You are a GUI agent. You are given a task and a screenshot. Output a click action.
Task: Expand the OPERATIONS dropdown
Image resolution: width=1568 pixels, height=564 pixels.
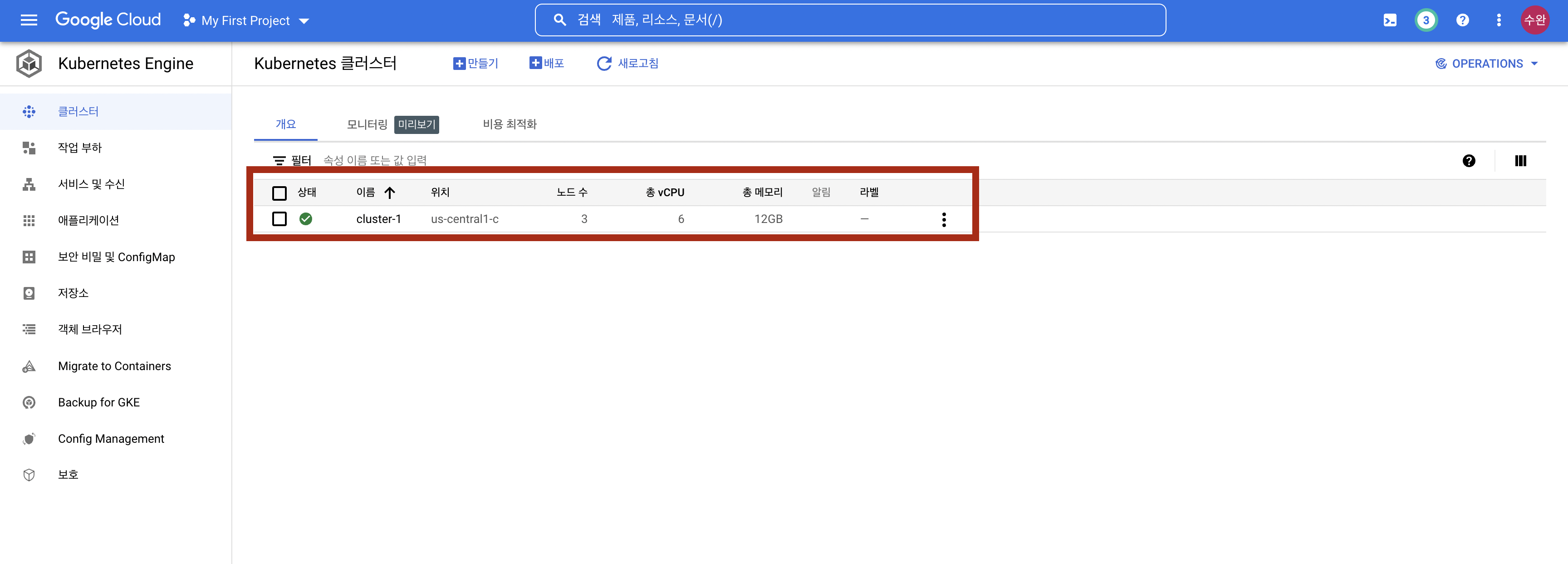pos(1486,63)
